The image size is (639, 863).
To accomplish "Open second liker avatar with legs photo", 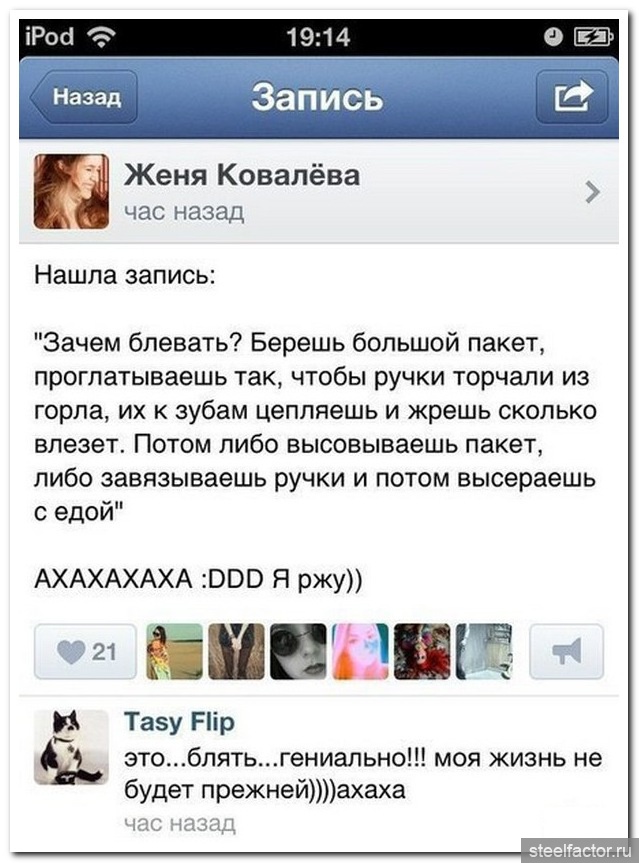I will pyautogui.click(x=236, y=652).
